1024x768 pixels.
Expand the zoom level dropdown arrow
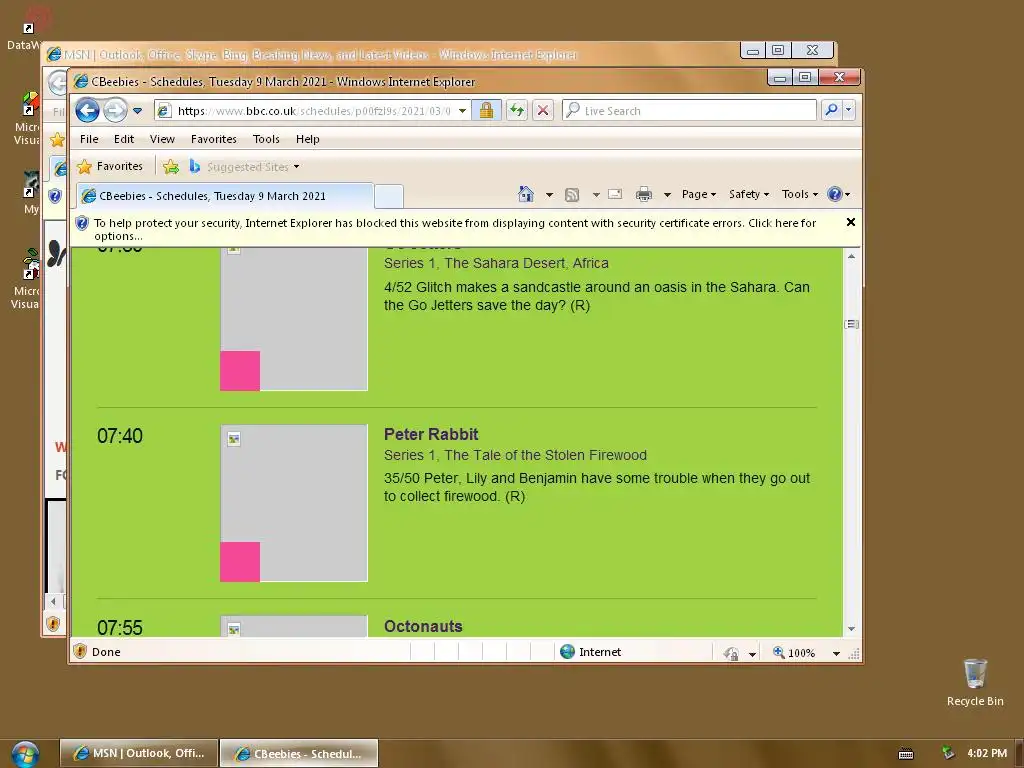pos(836,654)
